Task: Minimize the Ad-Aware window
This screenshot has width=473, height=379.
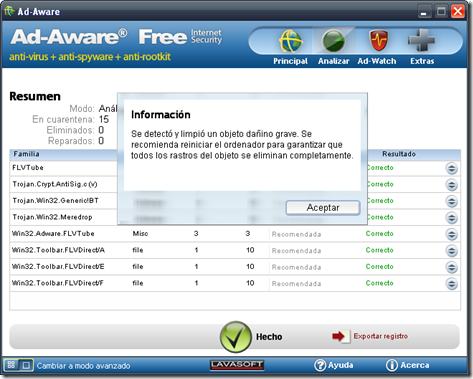Action: [x=424, y=12]
